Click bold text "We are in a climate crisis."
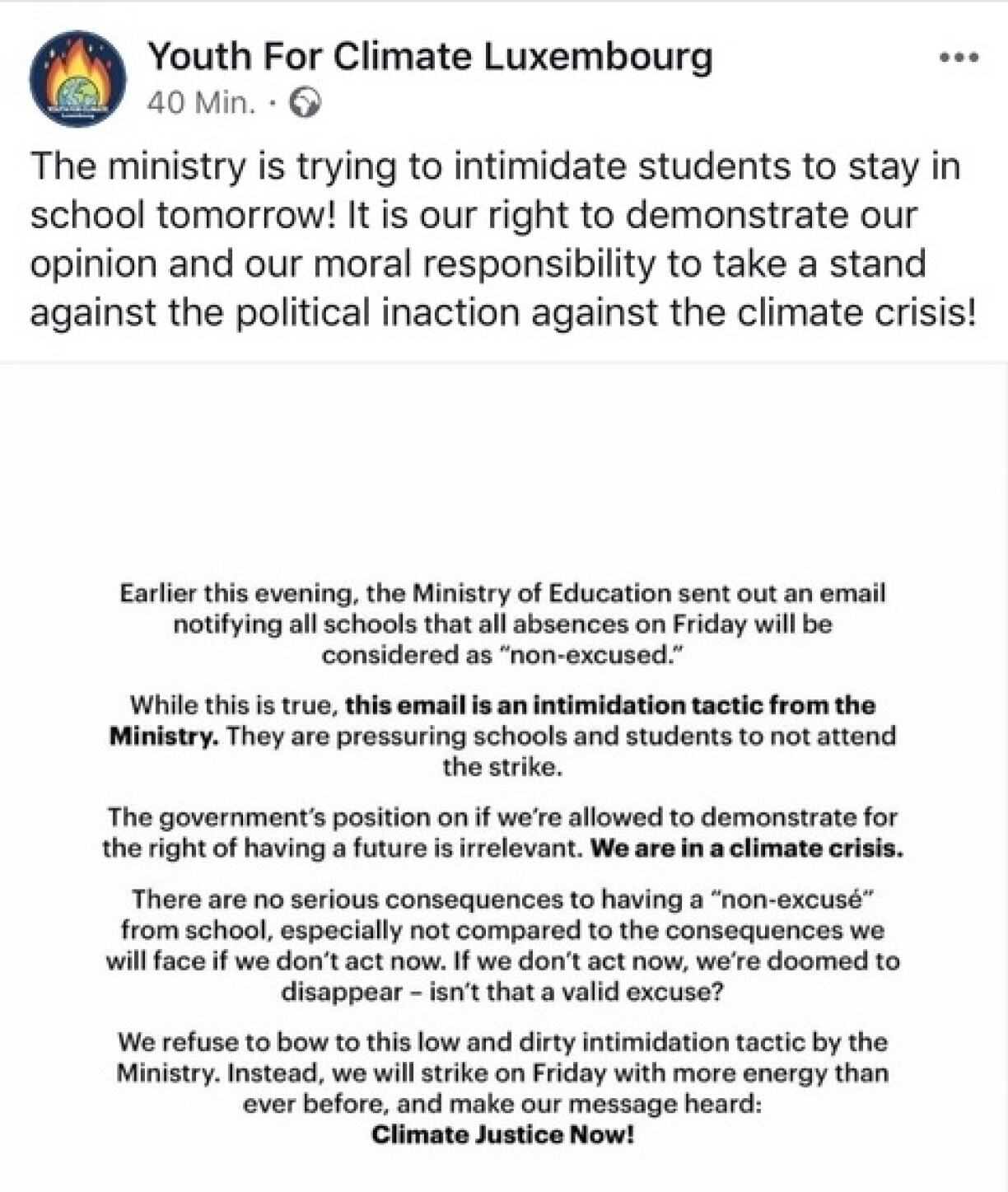The width and height of the screenshot is (1008, 1192). click(x=747, y=848)
